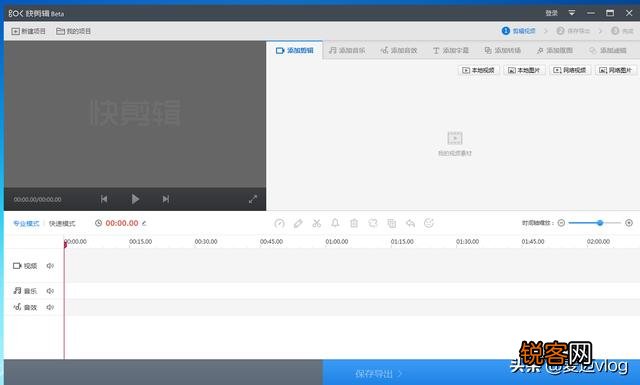Click the step 3 indicator at top right

coord(622,31)
